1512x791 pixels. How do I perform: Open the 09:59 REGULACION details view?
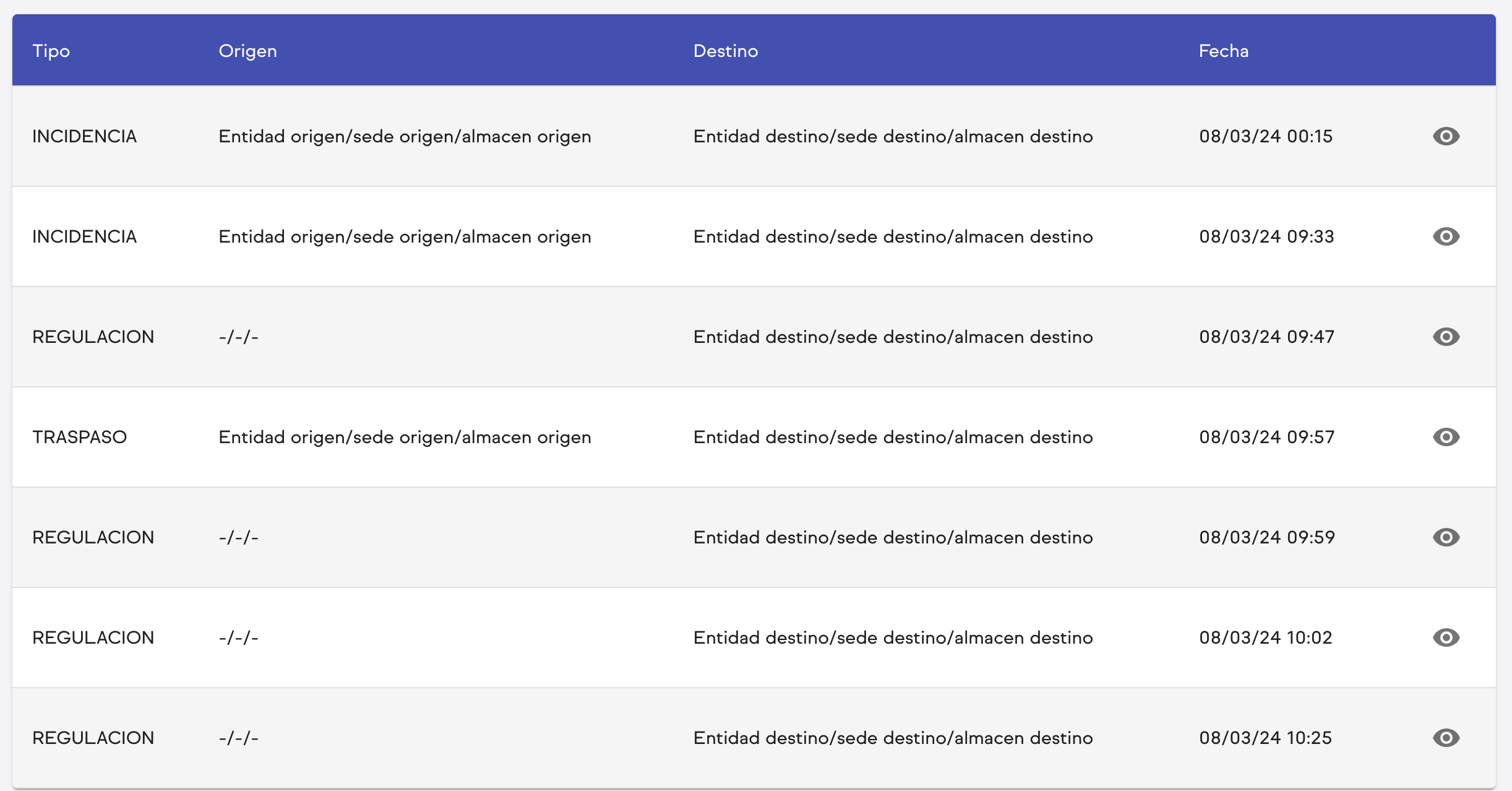1446,537
